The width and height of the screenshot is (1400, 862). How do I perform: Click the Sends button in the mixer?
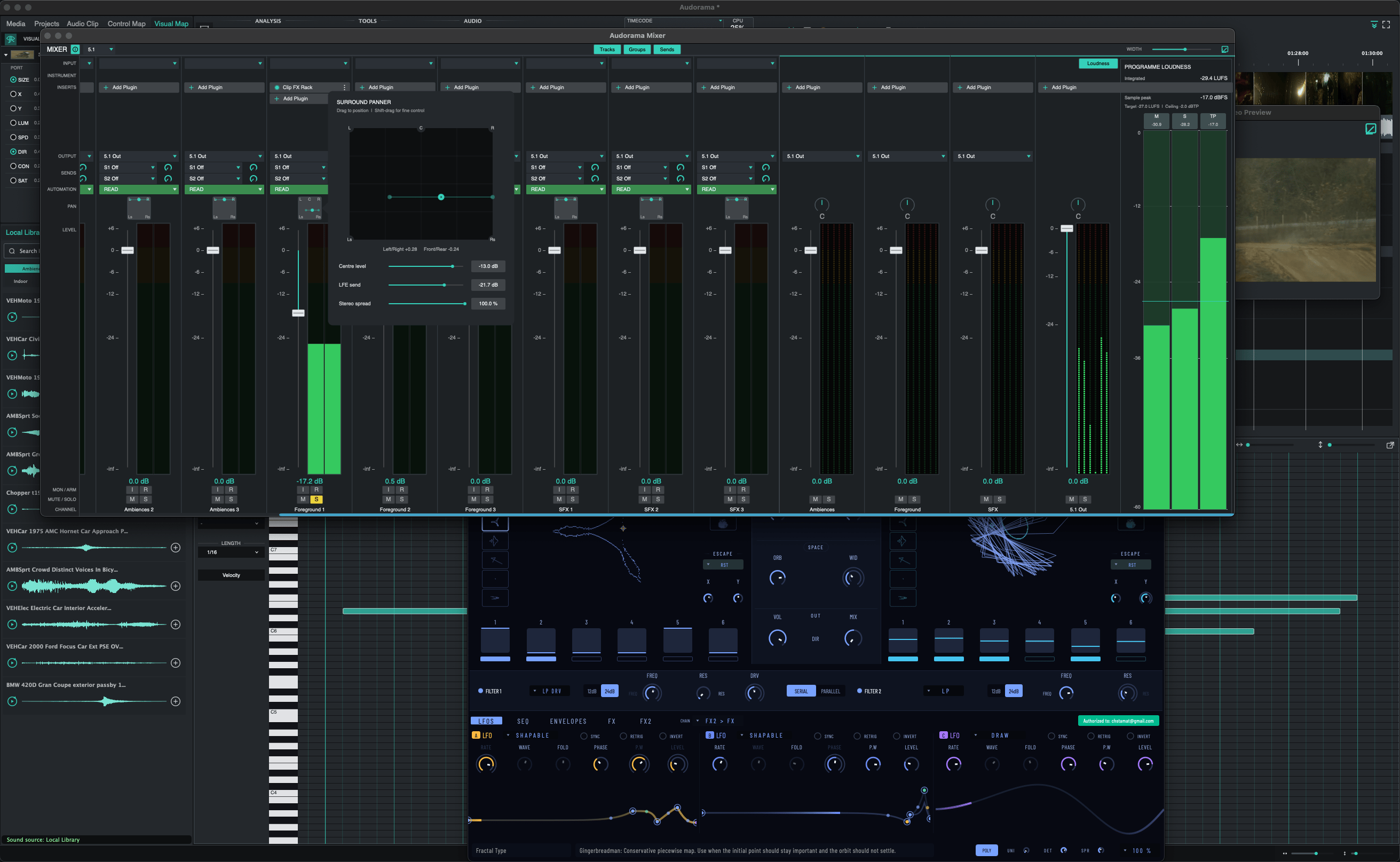click(x=667, y=50)
